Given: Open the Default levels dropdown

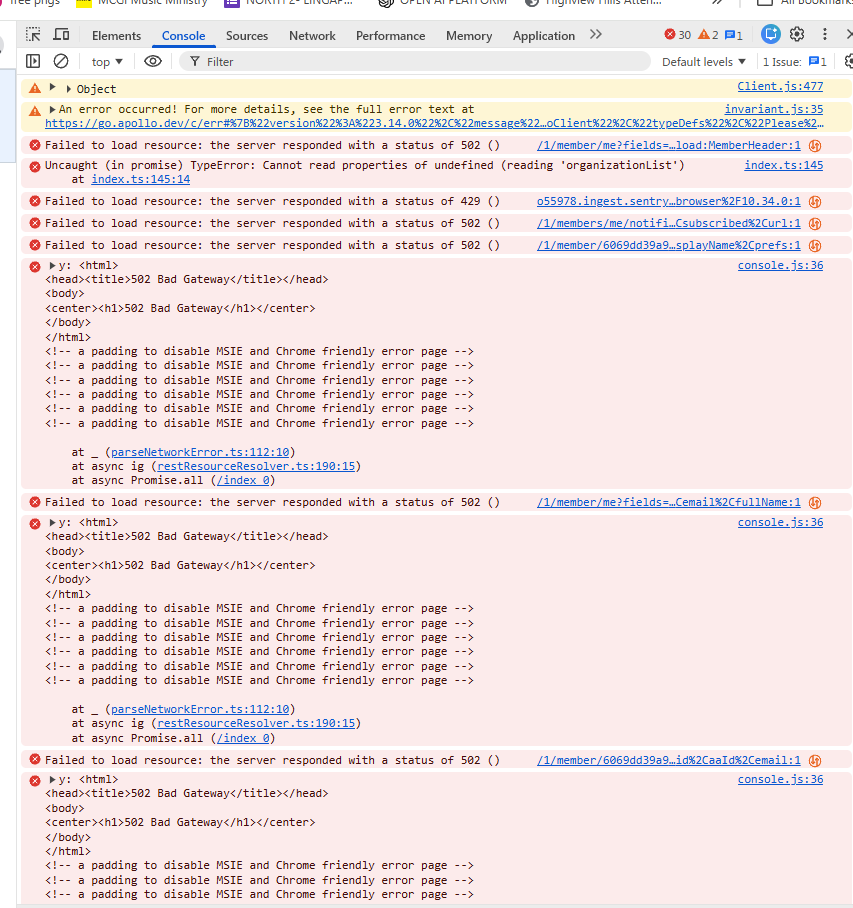Looking at the screenshot, I should coord(703,61).
